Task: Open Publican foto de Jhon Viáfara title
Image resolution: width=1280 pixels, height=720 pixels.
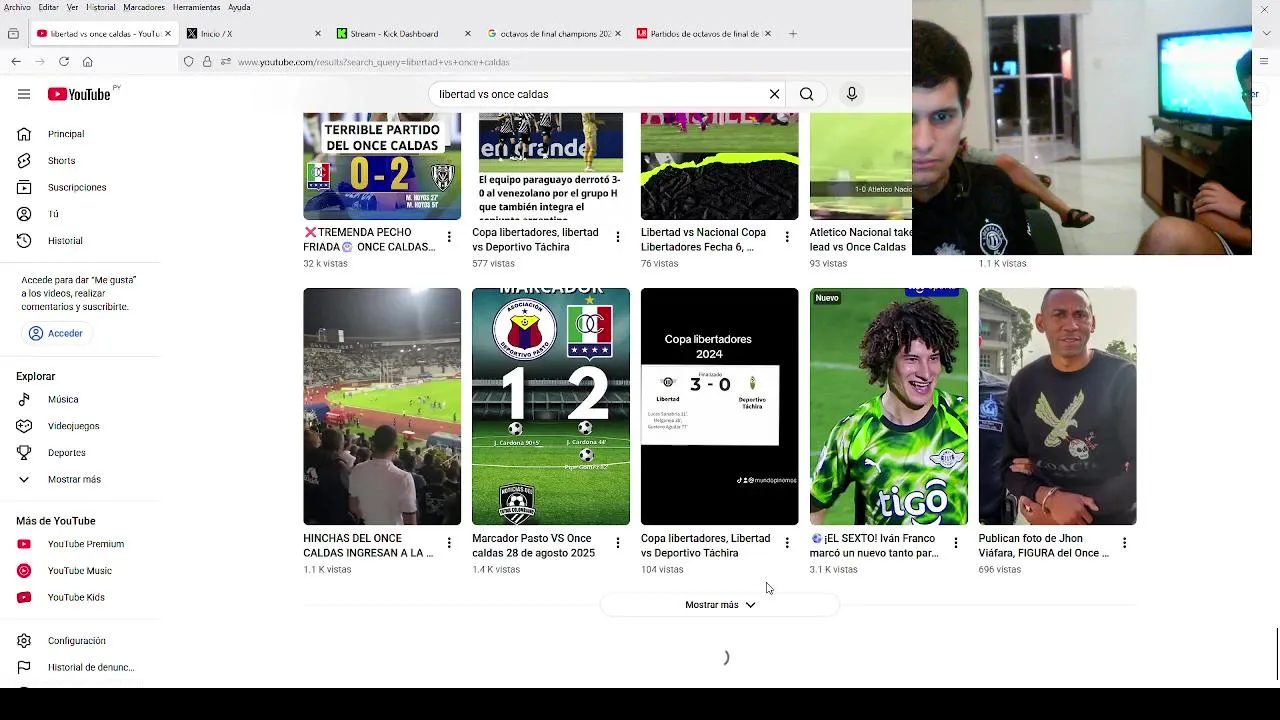Action: [x=1044, y=546]
